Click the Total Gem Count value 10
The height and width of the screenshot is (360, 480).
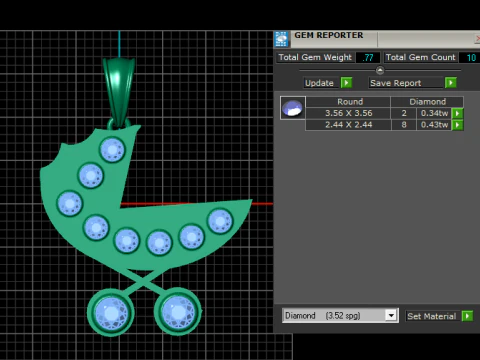click(470, 57)
